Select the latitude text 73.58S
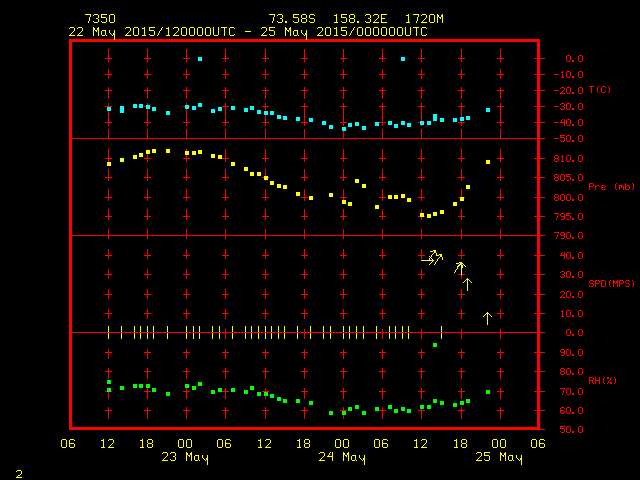 [292, 19]
